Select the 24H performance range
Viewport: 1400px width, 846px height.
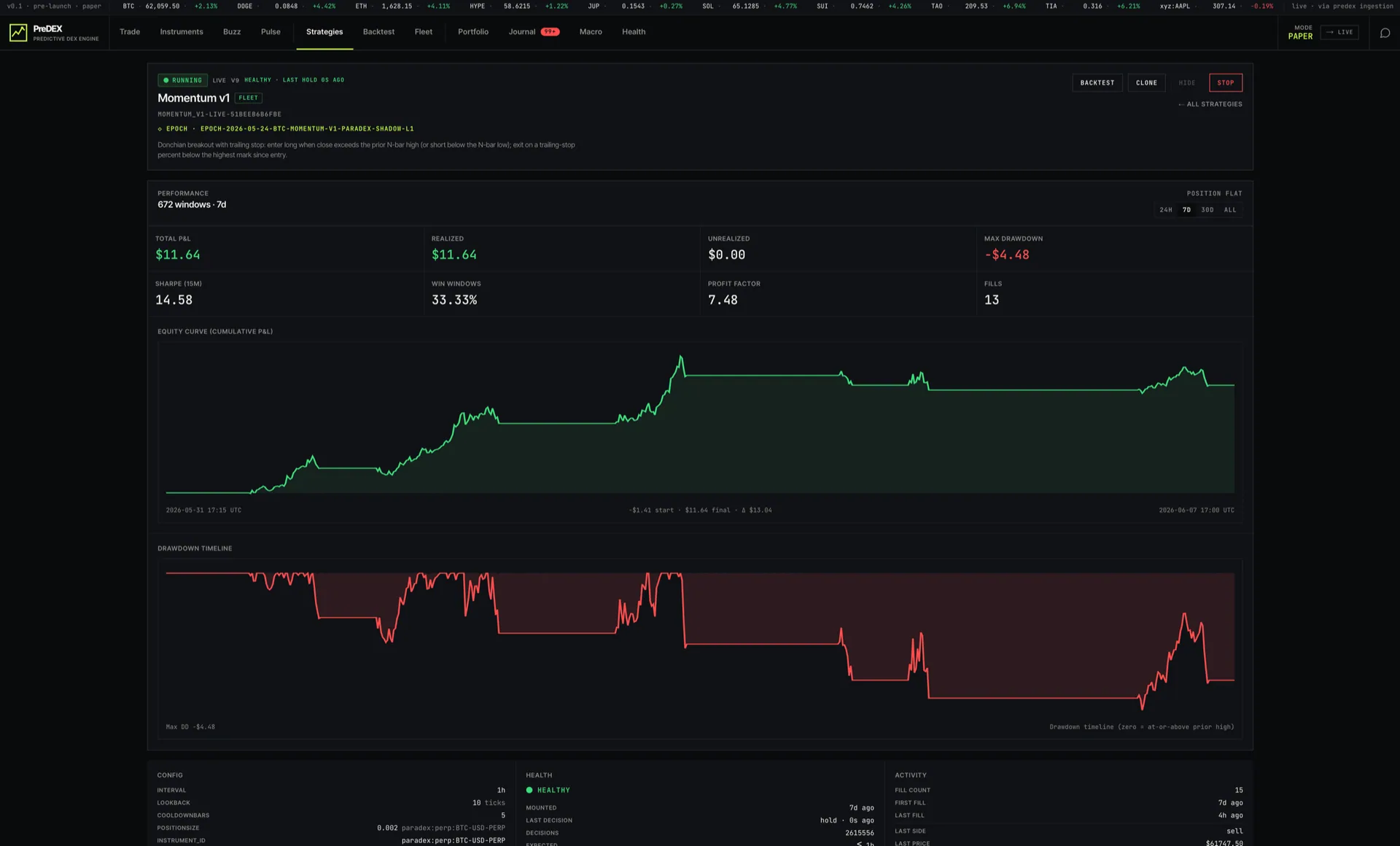pos(1166,210)
